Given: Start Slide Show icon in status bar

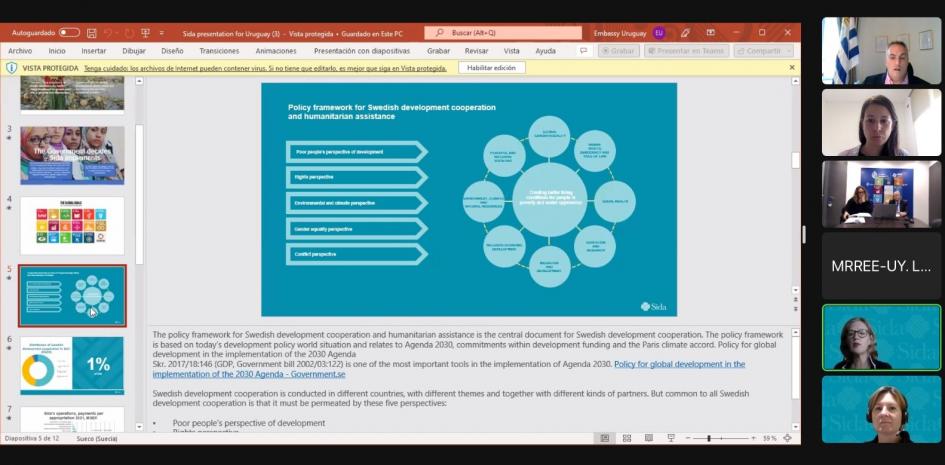Looking at the screenshot, I should [x=671, y=438].
